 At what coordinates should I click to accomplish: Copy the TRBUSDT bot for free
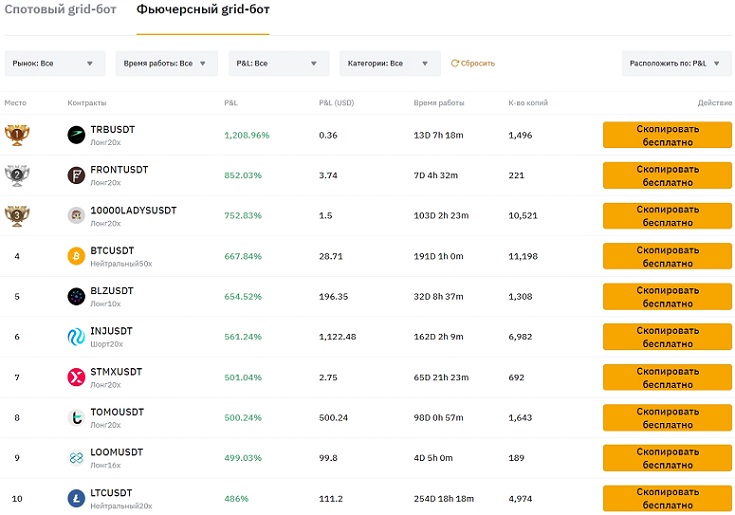[667, 135]
